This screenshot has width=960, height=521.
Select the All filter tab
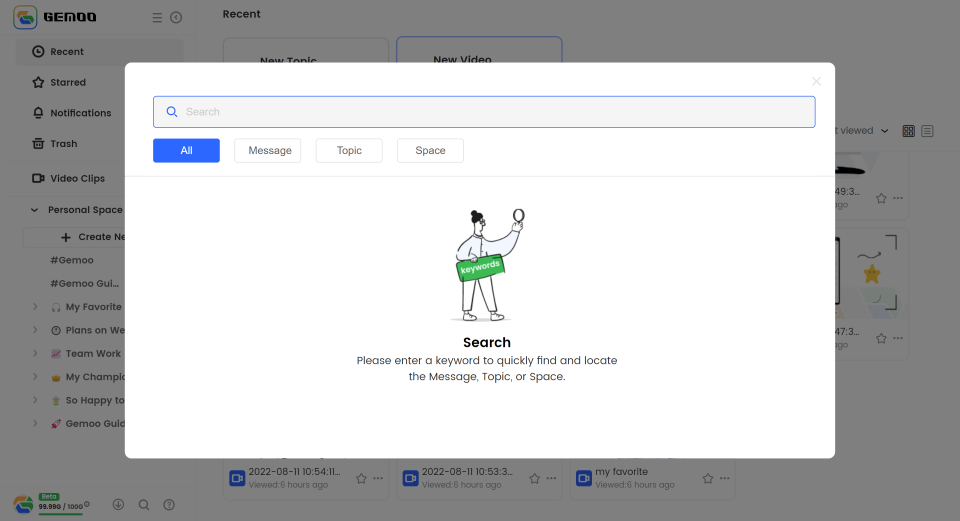pos(186,151)
